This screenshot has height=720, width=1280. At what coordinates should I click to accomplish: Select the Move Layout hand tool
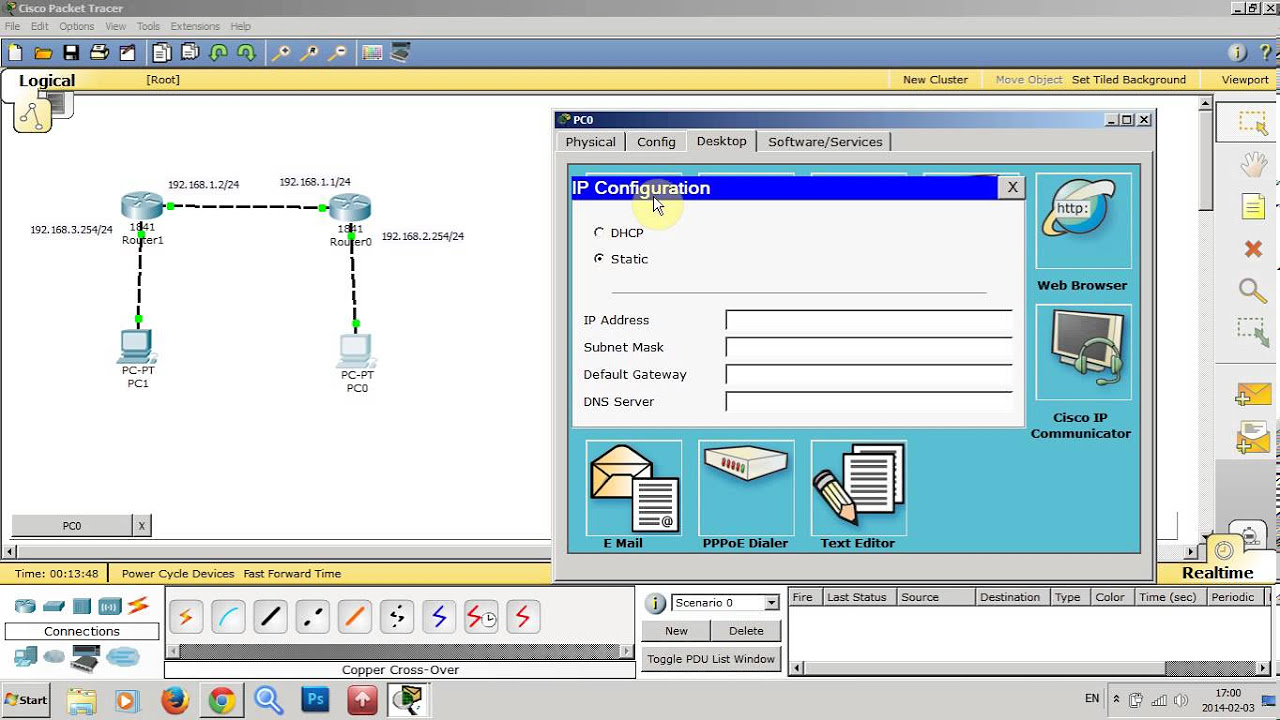[x=1253, y=165]
